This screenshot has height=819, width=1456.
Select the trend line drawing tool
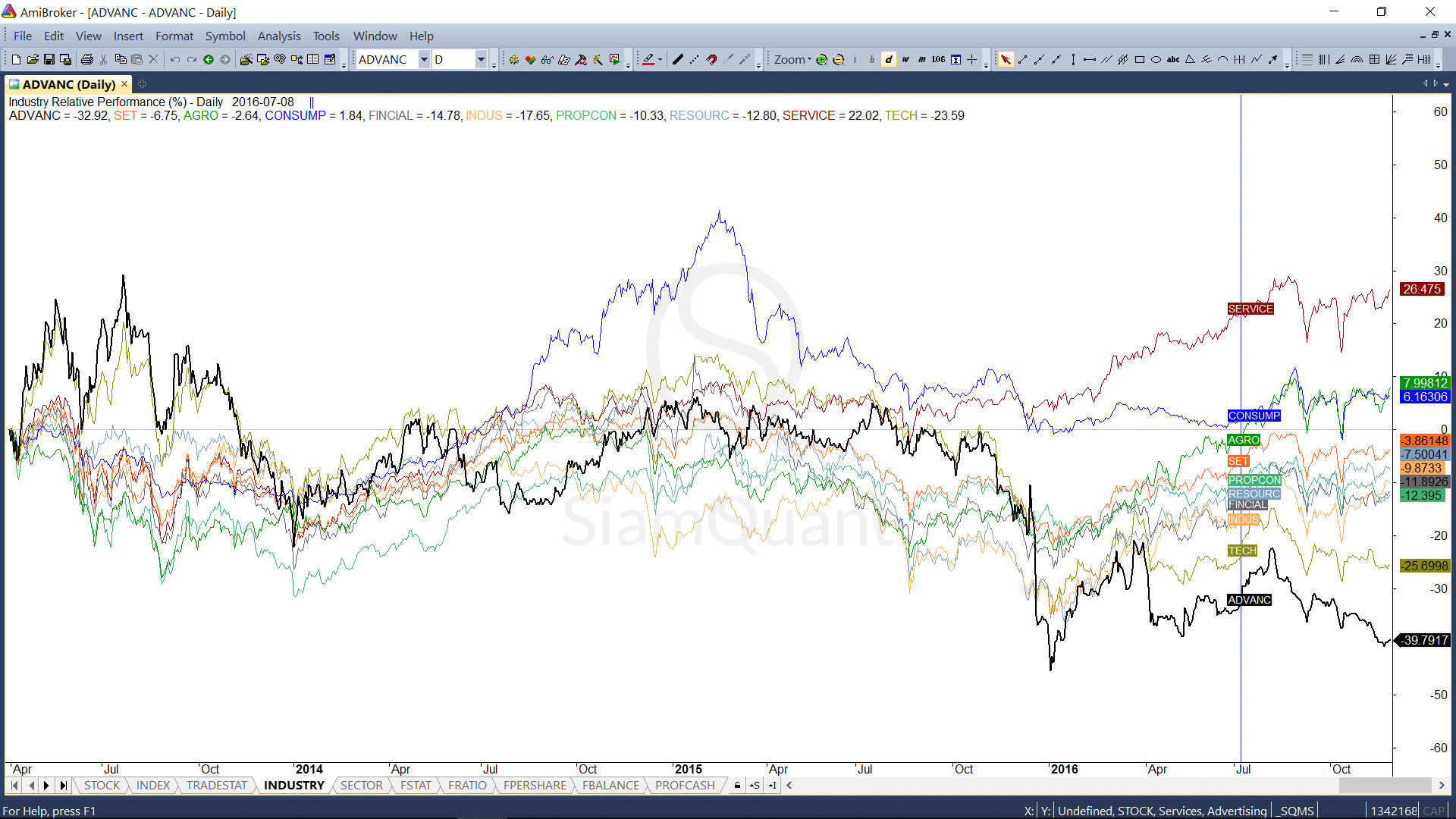point(1022,59)
